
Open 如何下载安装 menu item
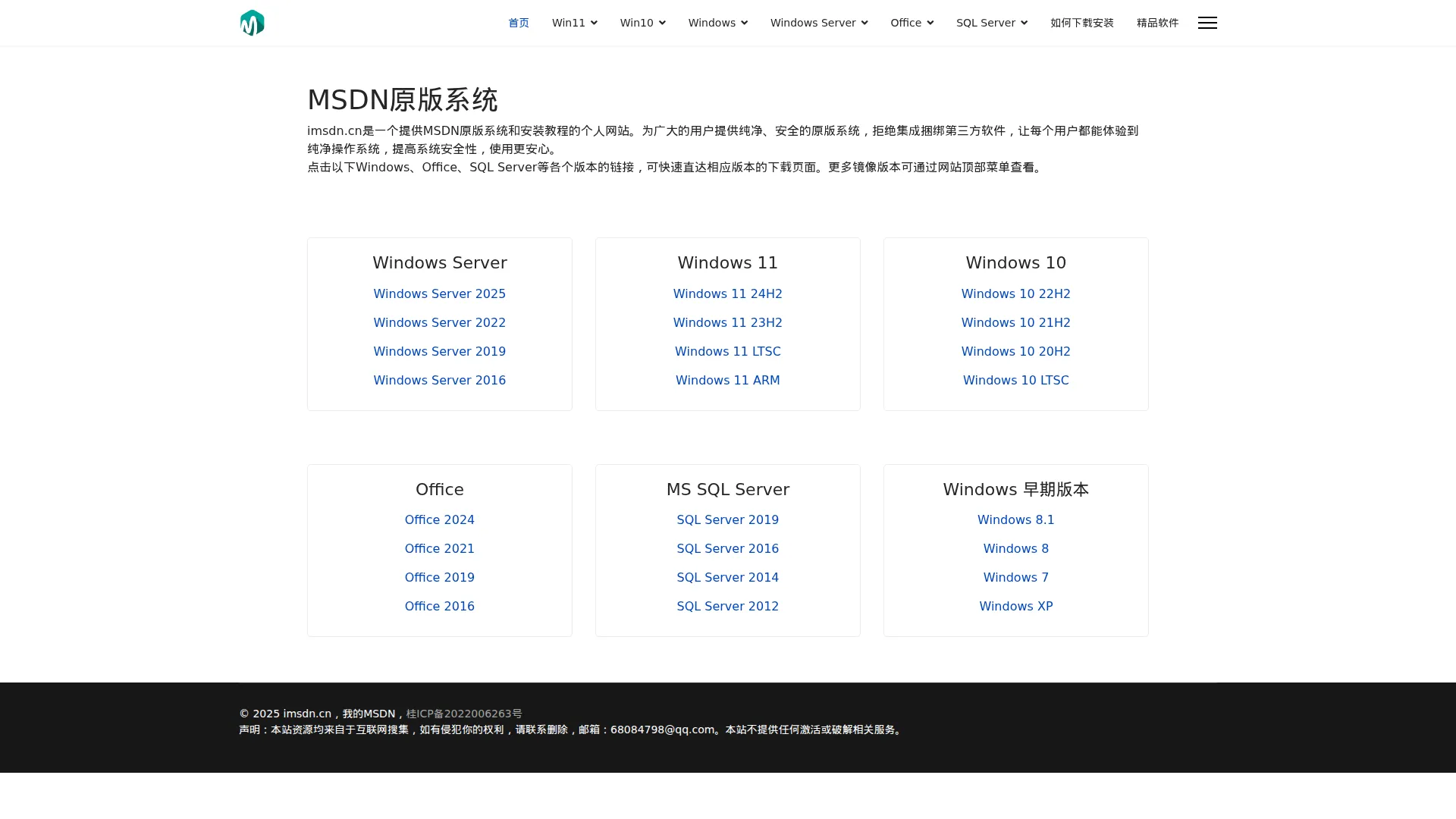(x=1082, y=23)
